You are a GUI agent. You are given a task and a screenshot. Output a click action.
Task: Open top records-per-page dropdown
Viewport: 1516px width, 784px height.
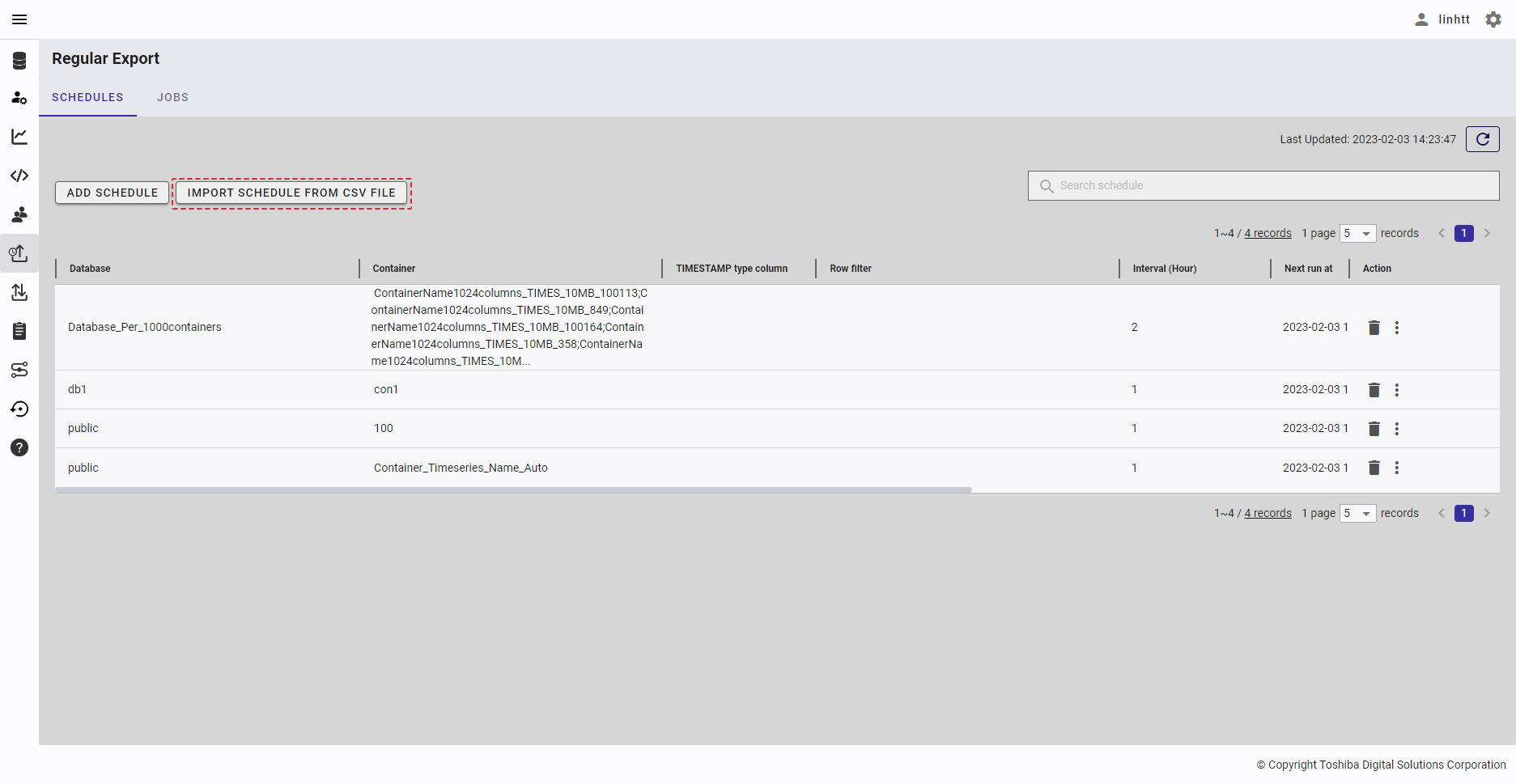coord(1357,233)
